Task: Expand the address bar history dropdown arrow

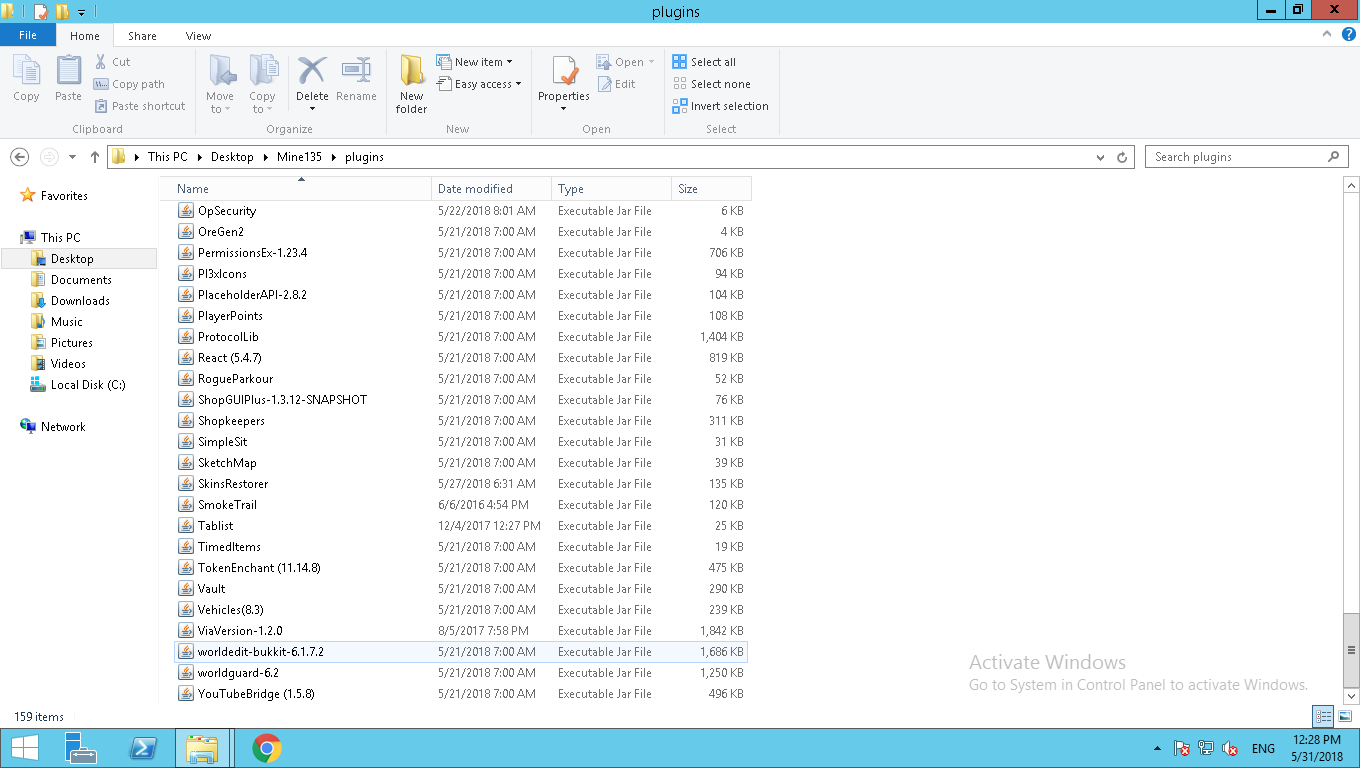Action: click(1101, 157)
